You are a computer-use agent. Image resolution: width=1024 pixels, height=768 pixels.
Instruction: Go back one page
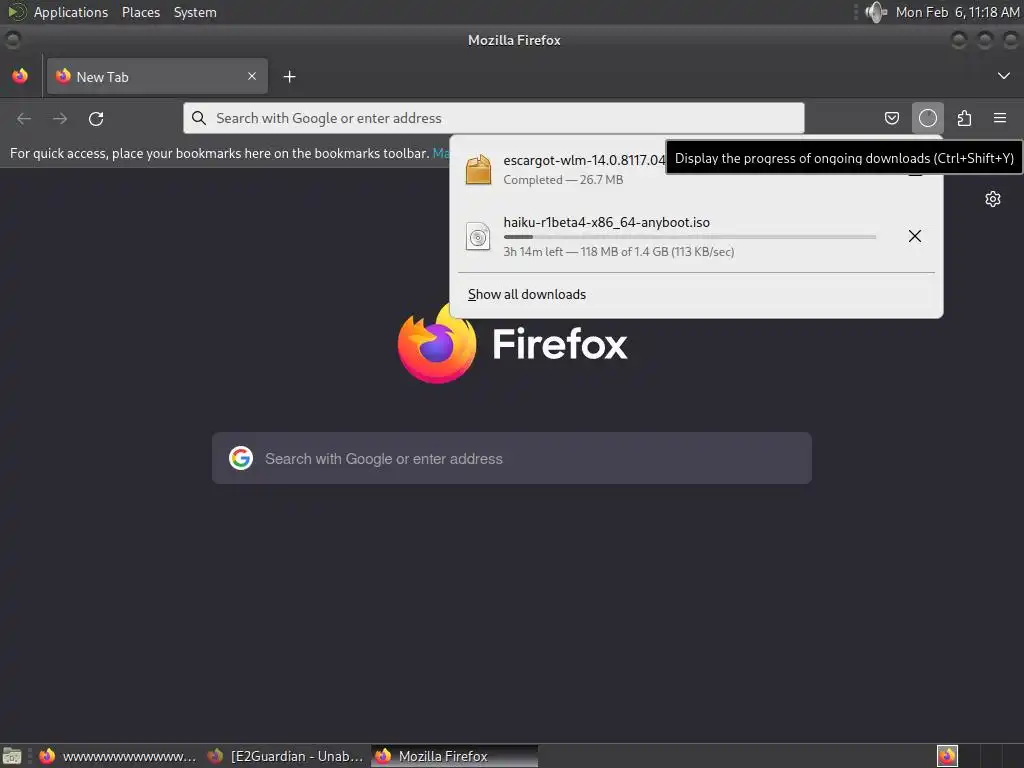click(x=24, y=119)
